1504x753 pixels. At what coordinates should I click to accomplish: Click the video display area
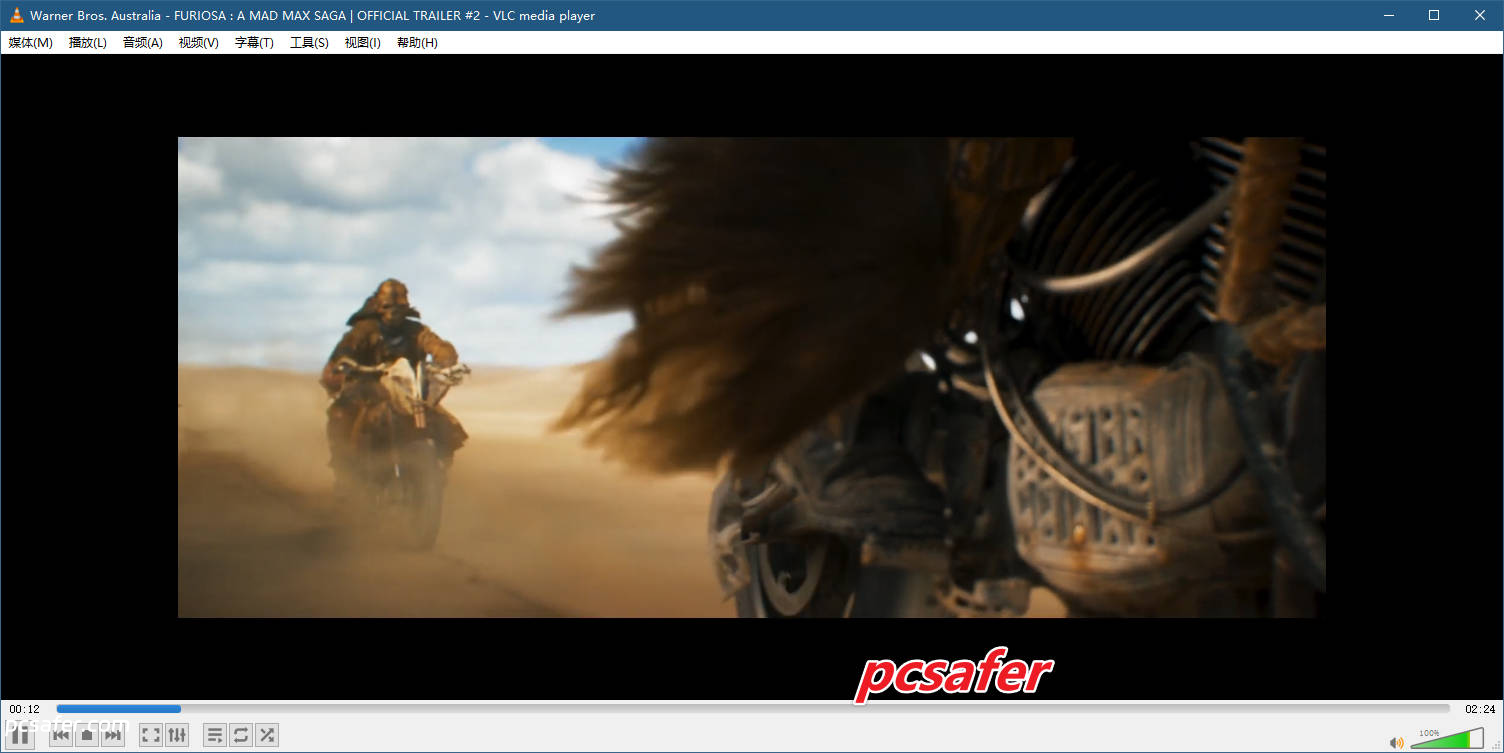pyautogui.click(x=752, y=377)
